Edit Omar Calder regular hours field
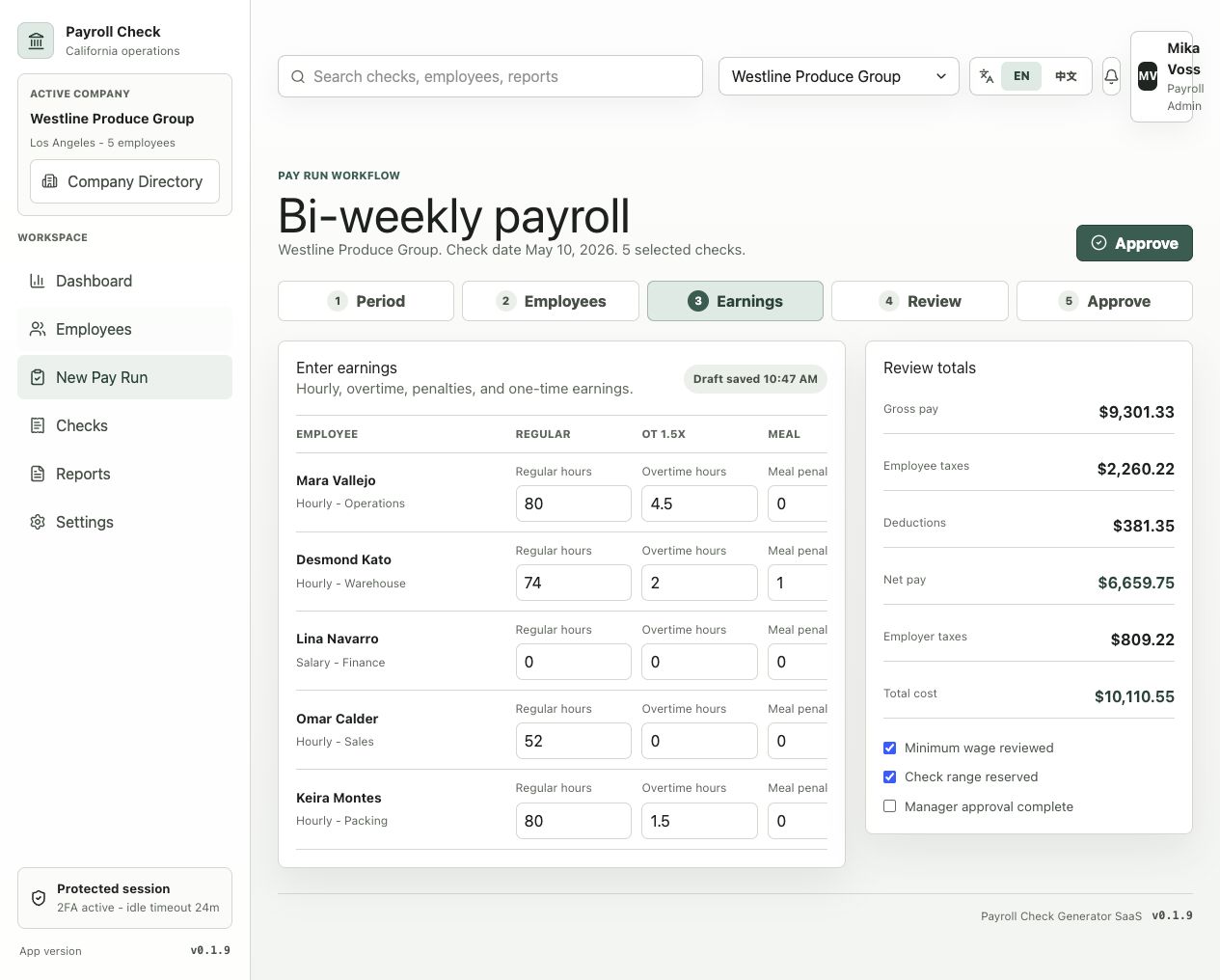Screen dimensions: 1220x980 coord(573,741)
